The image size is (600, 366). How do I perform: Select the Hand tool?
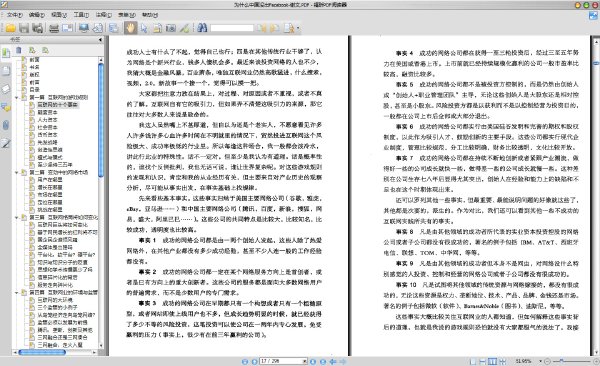click(x=130, y=28)
